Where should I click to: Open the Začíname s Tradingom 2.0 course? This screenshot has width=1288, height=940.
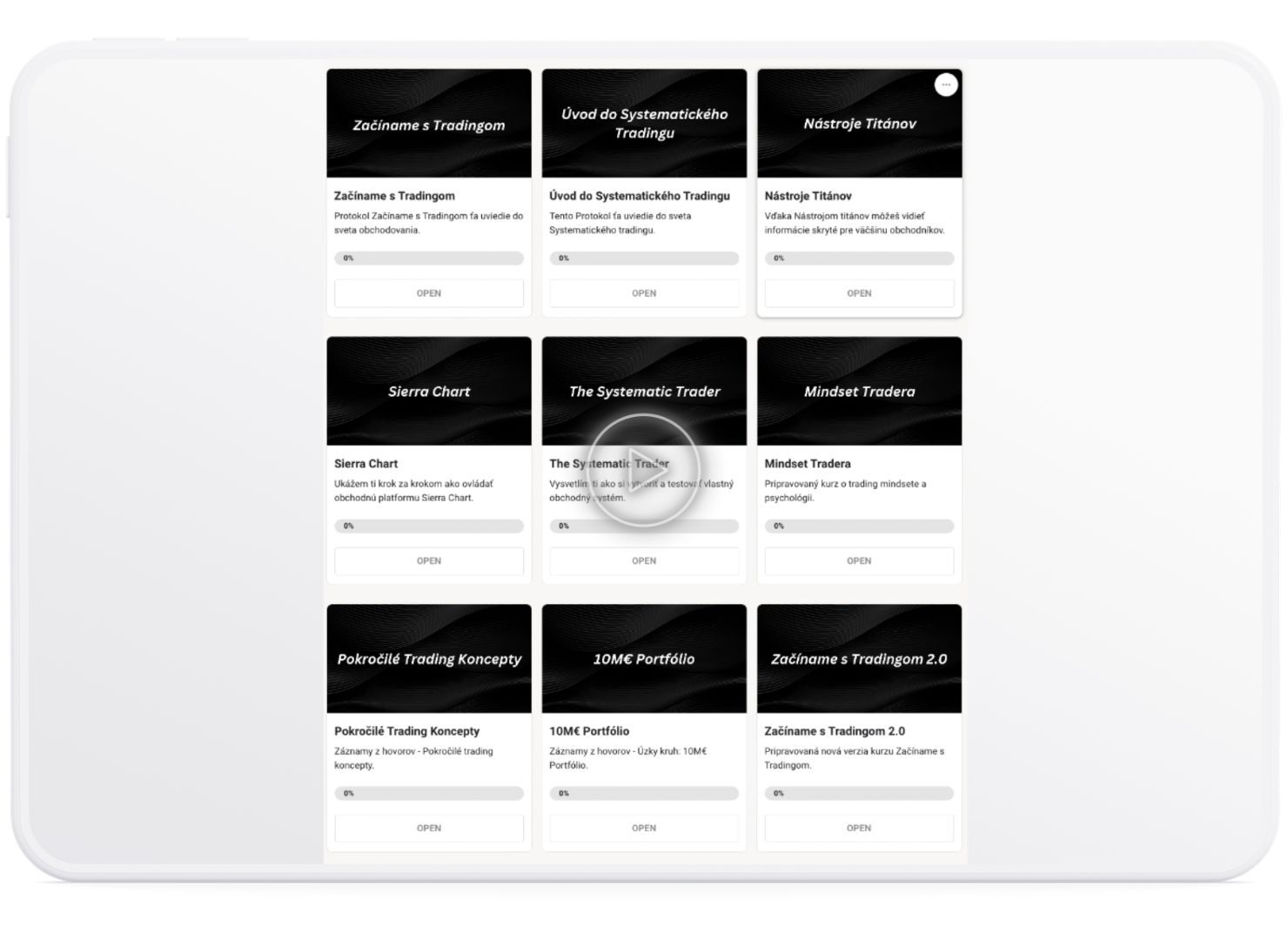tap(858, 828)
